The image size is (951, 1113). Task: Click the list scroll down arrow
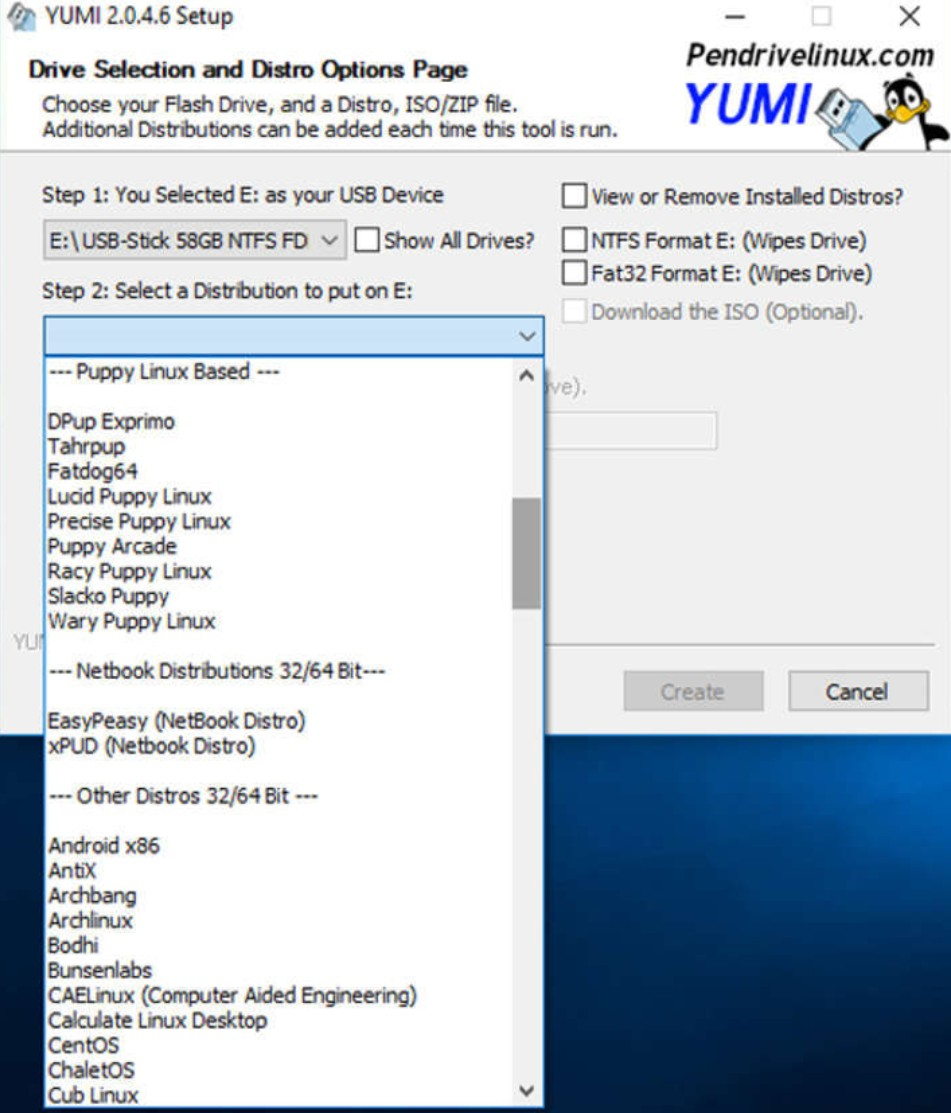(x=526, y=1090)
